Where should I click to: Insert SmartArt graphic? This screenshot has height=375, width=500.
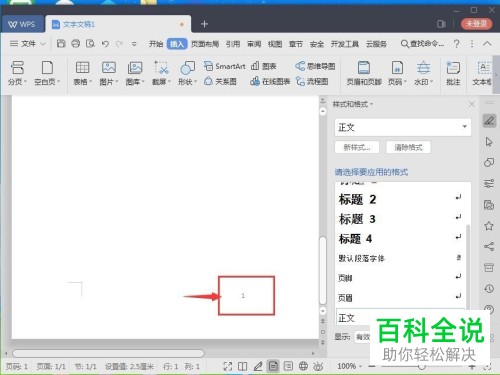pos(224,66)
